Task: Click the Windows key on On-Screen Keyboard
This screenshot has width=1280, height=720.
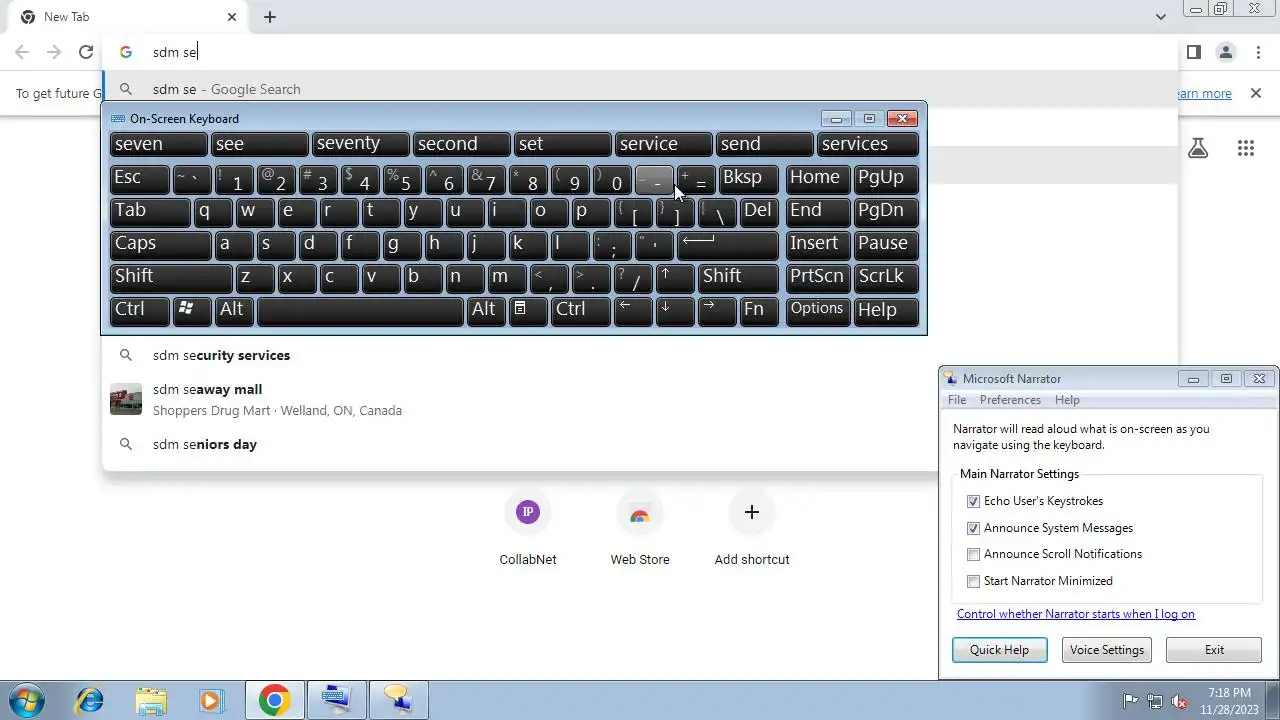Action: (193, 310)
